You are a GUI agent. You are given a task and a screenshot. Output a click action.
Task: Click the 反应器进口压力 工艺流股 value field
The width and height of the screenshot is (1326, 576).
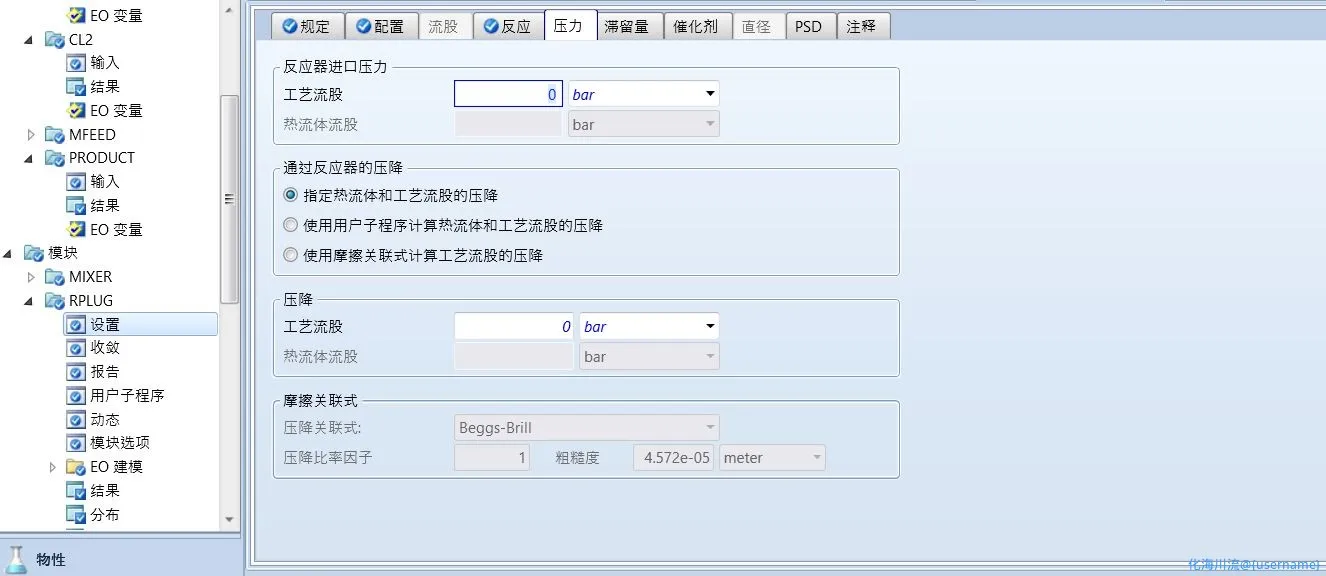[508, 94]
